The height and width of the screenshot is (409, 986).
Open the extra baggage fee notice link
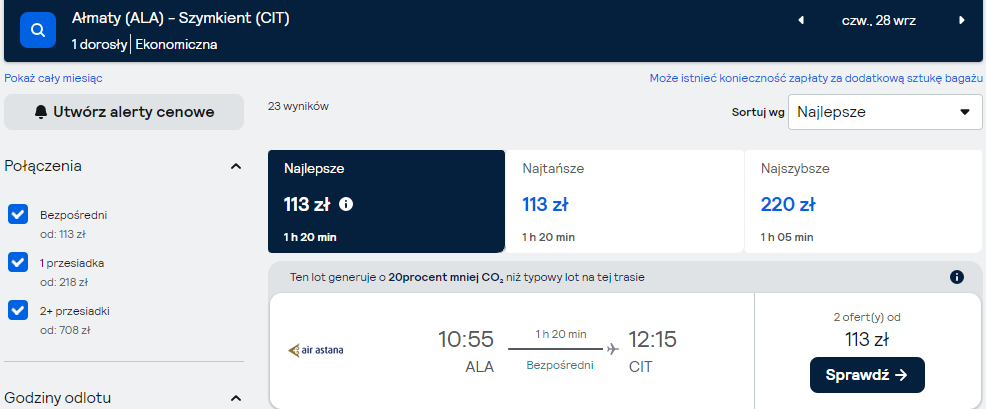816,79
